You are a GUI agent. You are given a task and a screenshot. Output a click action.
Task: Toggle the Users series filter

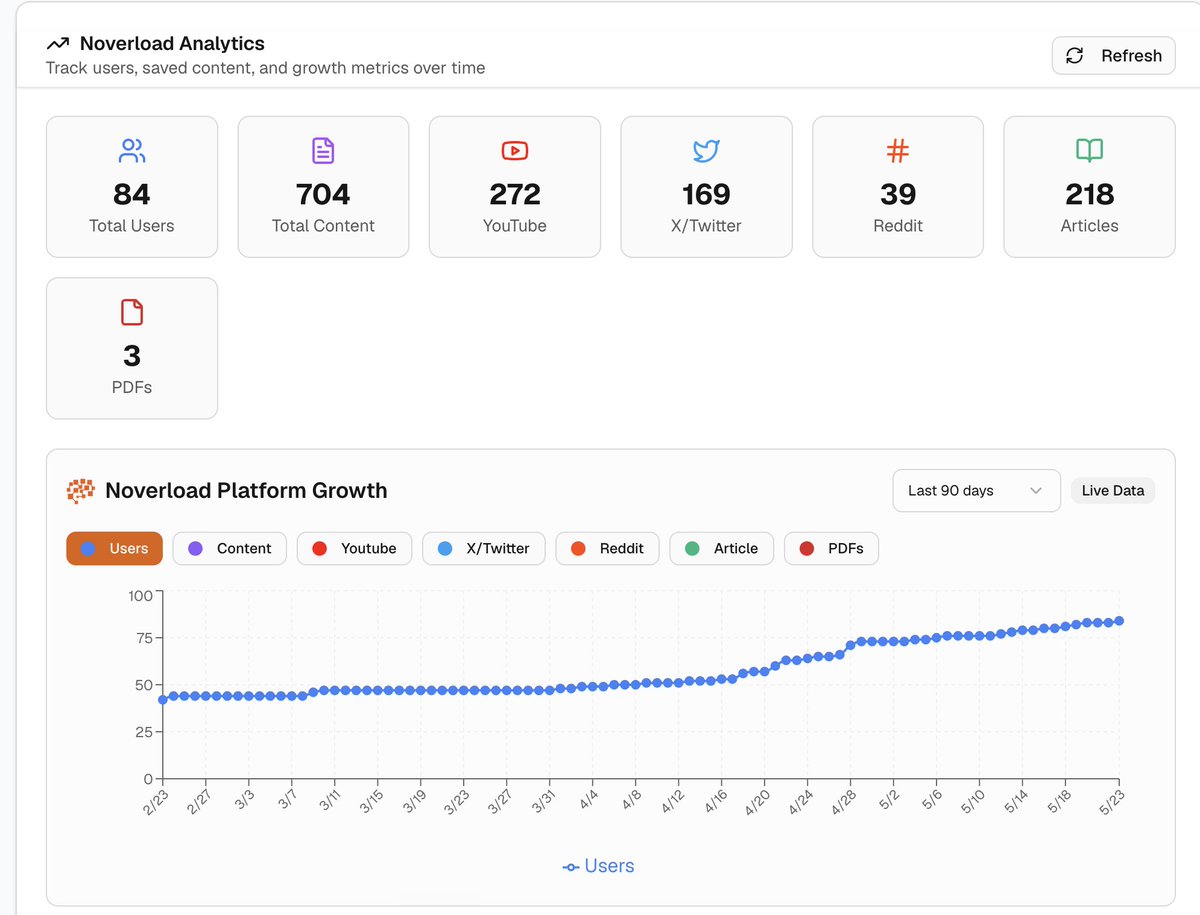pyautogui.click(x=114, y=548)
